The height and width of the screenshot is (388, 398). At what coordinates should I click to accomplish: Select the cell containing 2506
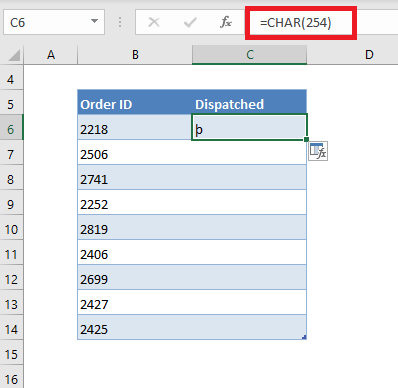coord(135,154)
